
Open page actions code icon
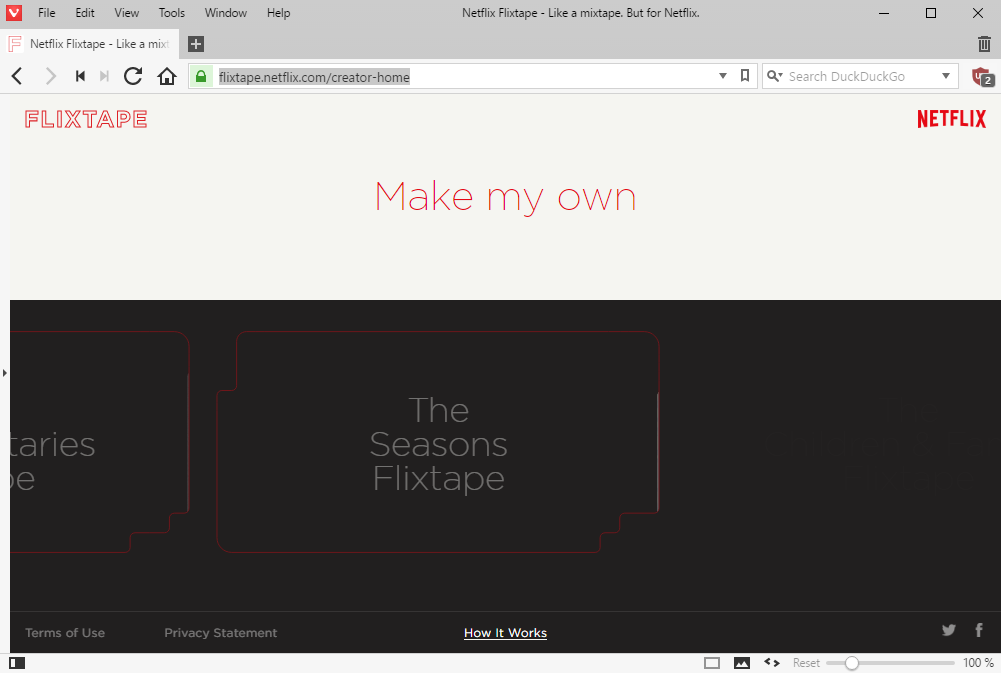(x=772, y=663)
